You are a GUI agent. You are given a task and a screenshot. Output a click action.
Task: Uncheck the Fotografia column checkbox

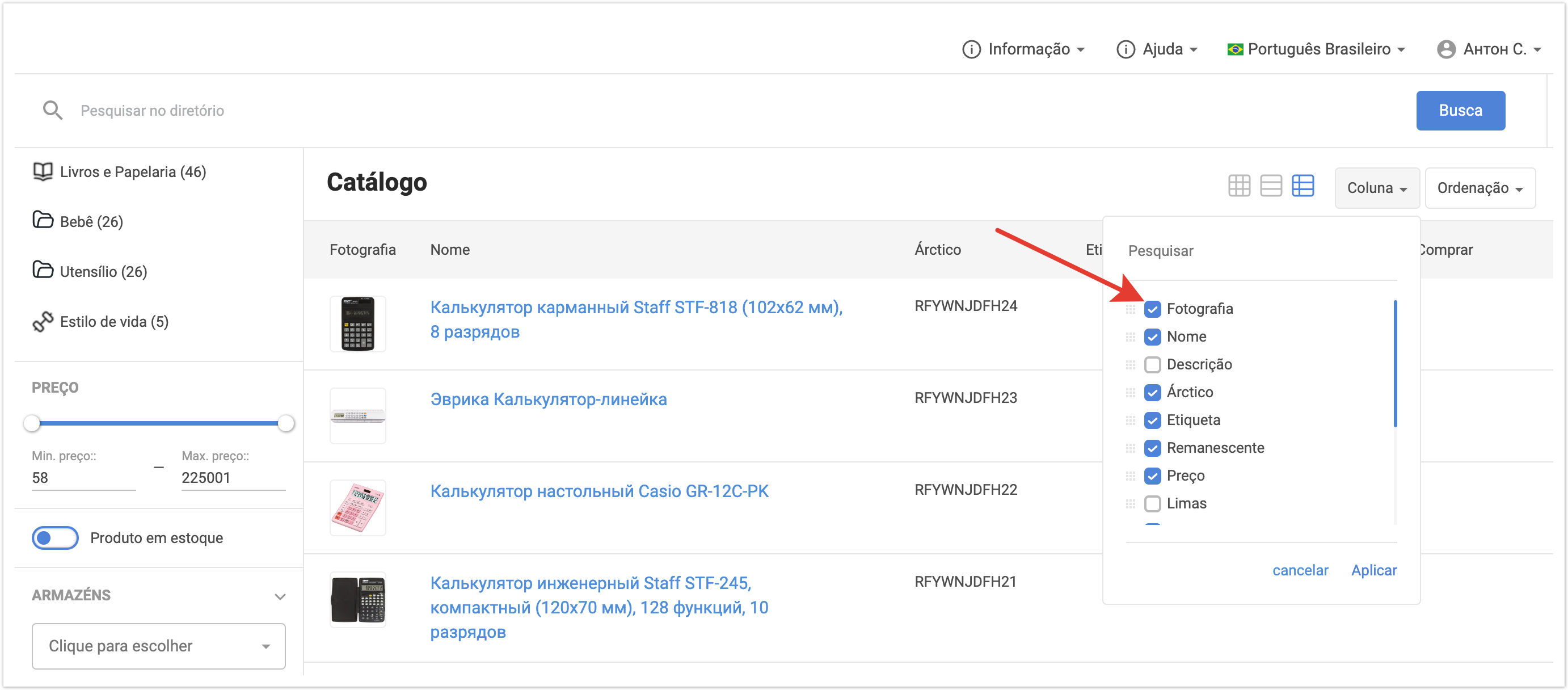coord(1152,309)
